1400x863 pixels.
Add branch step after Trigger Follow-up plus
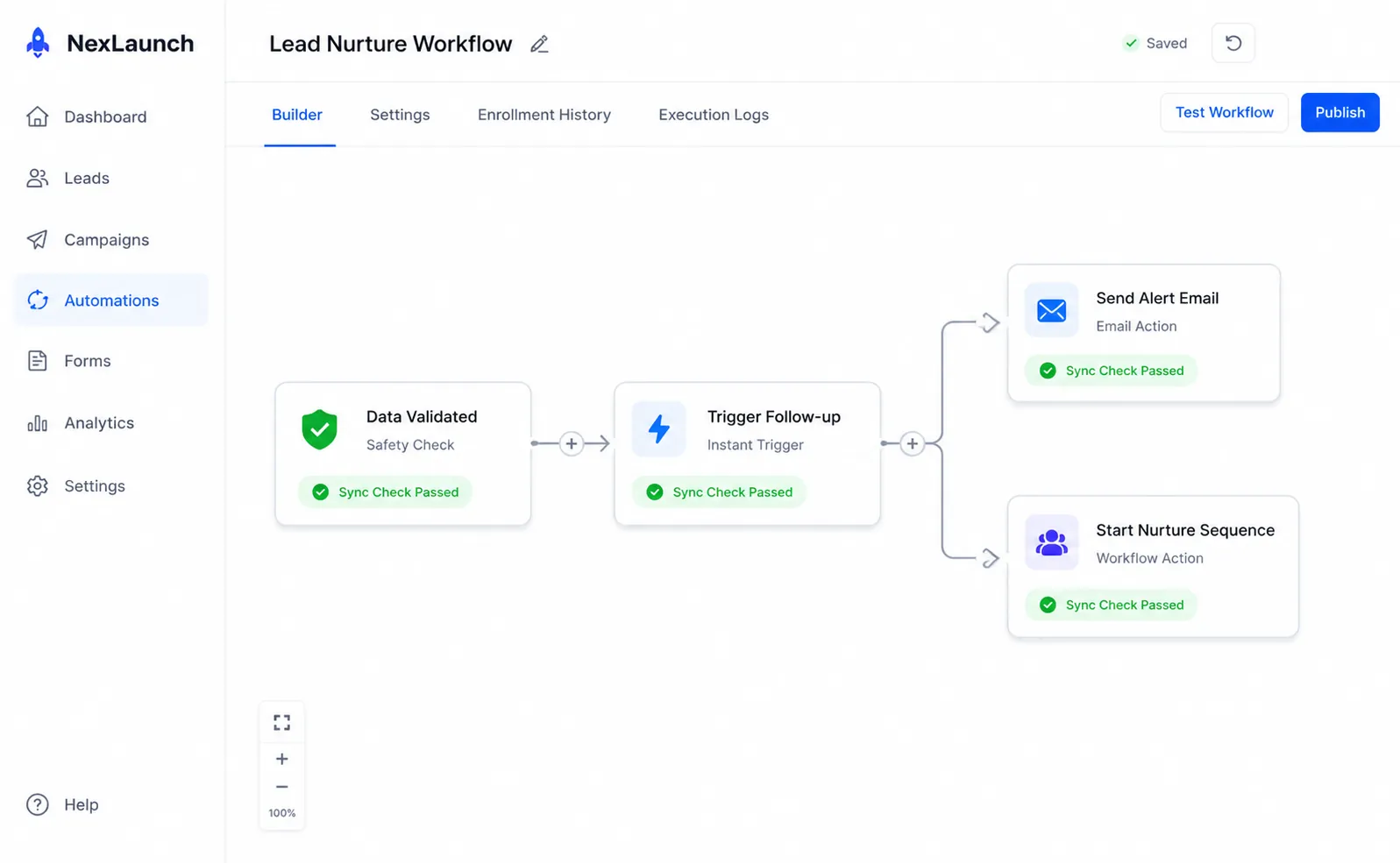912,443
